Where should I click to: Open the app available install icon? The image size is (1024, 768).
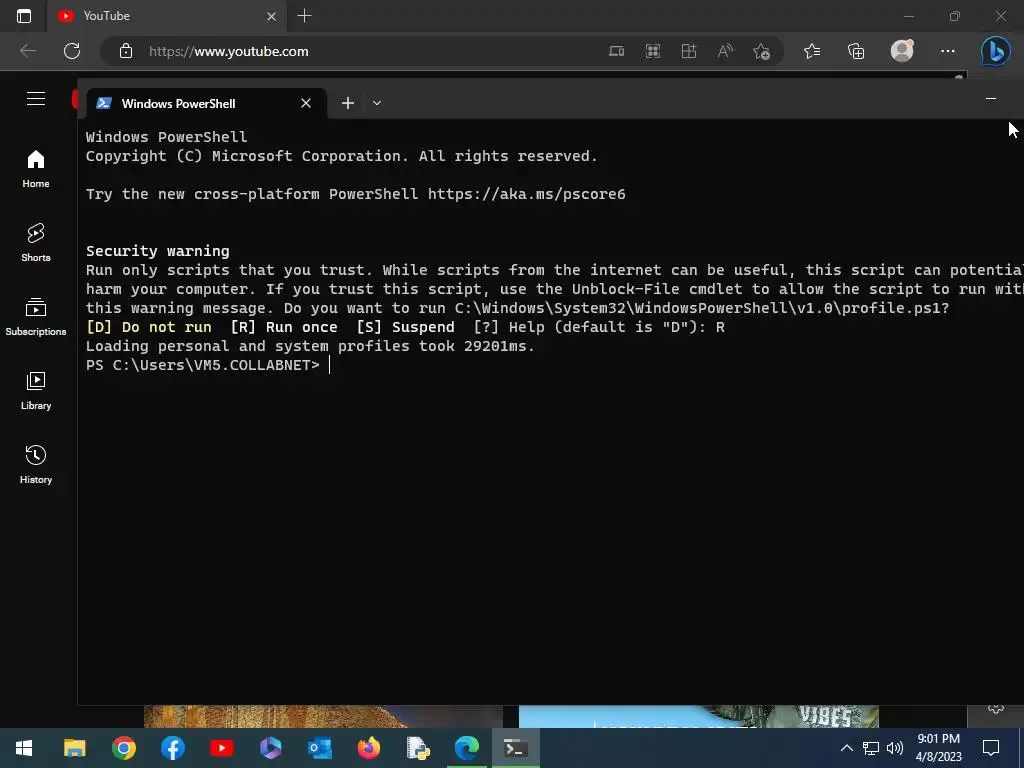616,51
